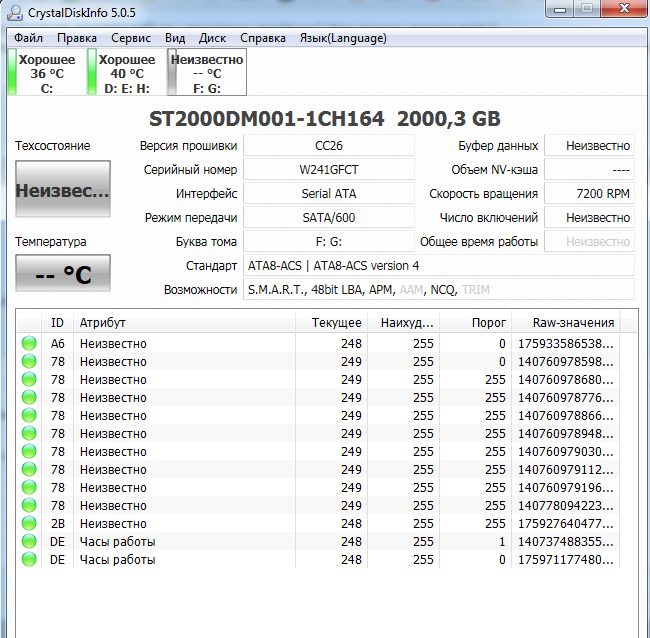Click status circle of row with raw 140760978866
Viewport: 650px width, 638px height.
[x=29, y=415]
